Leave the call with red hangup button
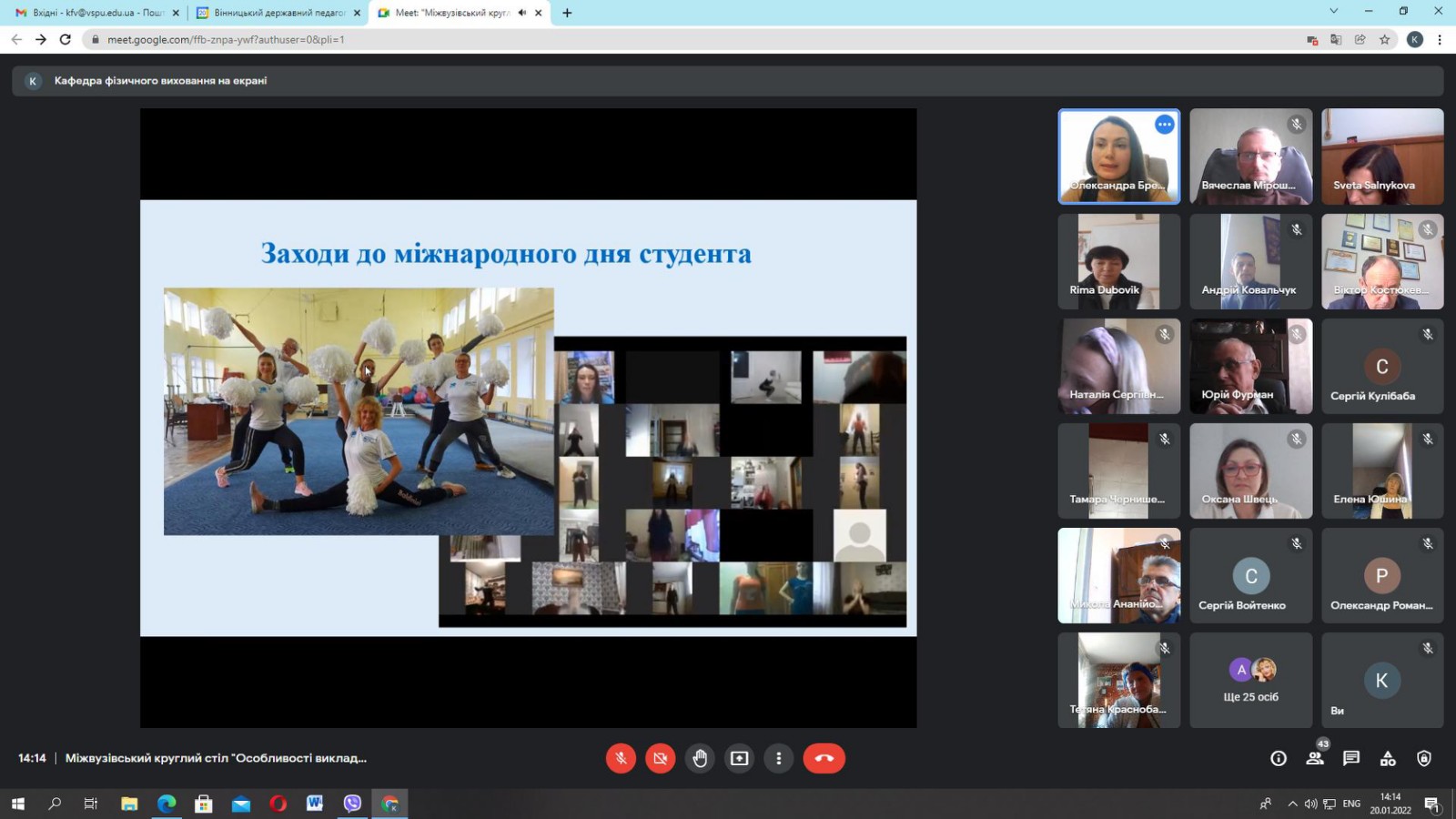The height and width of the screenshot is (819, 1456). tap(824, 758)
